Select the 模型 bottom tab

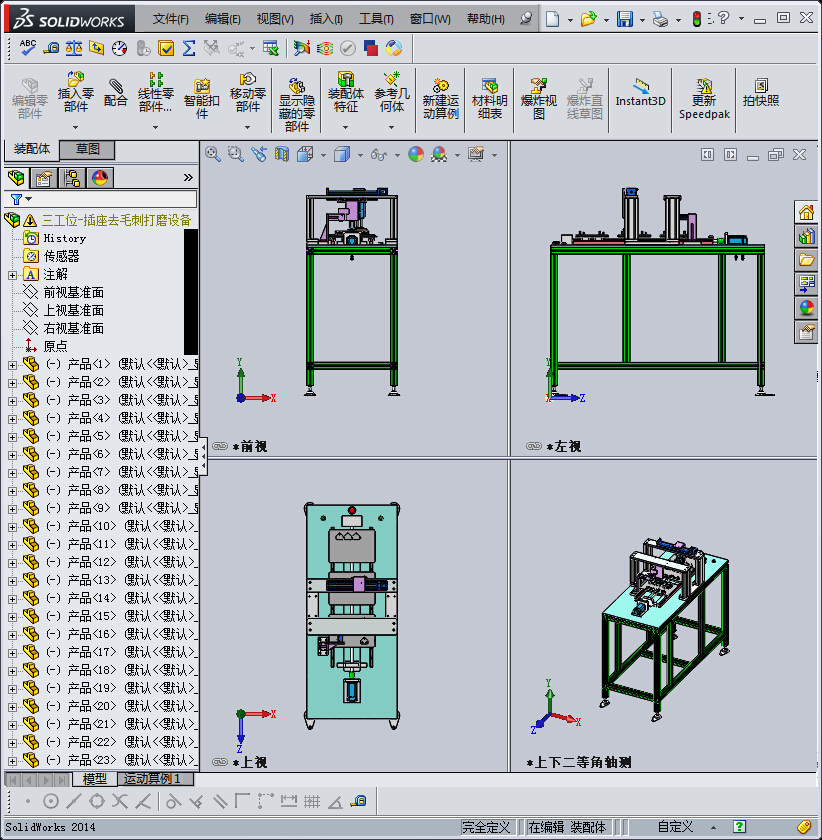pyautogui.click(x=94, y=779)
